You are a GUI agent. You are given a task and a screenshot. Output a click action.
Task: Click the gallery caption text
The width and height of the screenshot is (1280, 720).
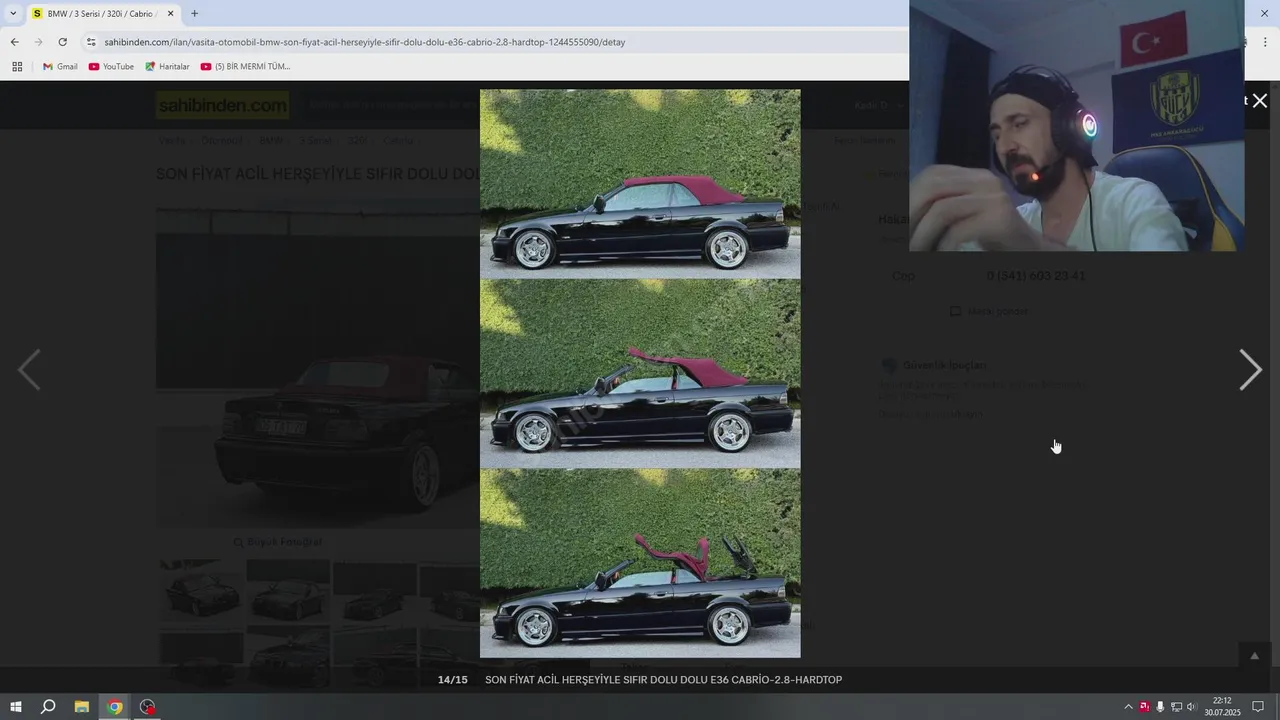[663, 680]
